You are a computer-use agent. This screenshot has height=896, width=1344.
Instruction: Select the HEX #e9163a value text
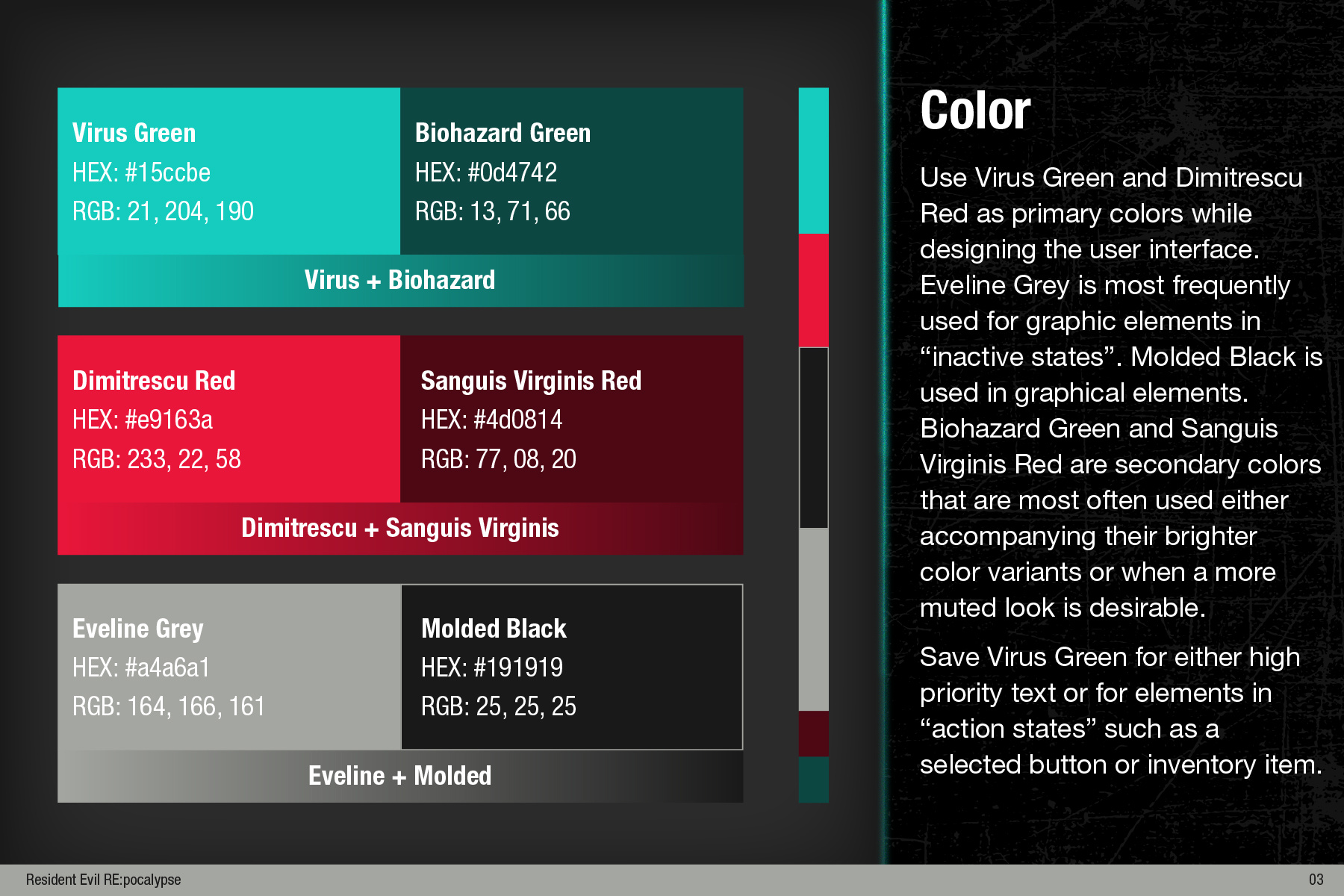143,420
